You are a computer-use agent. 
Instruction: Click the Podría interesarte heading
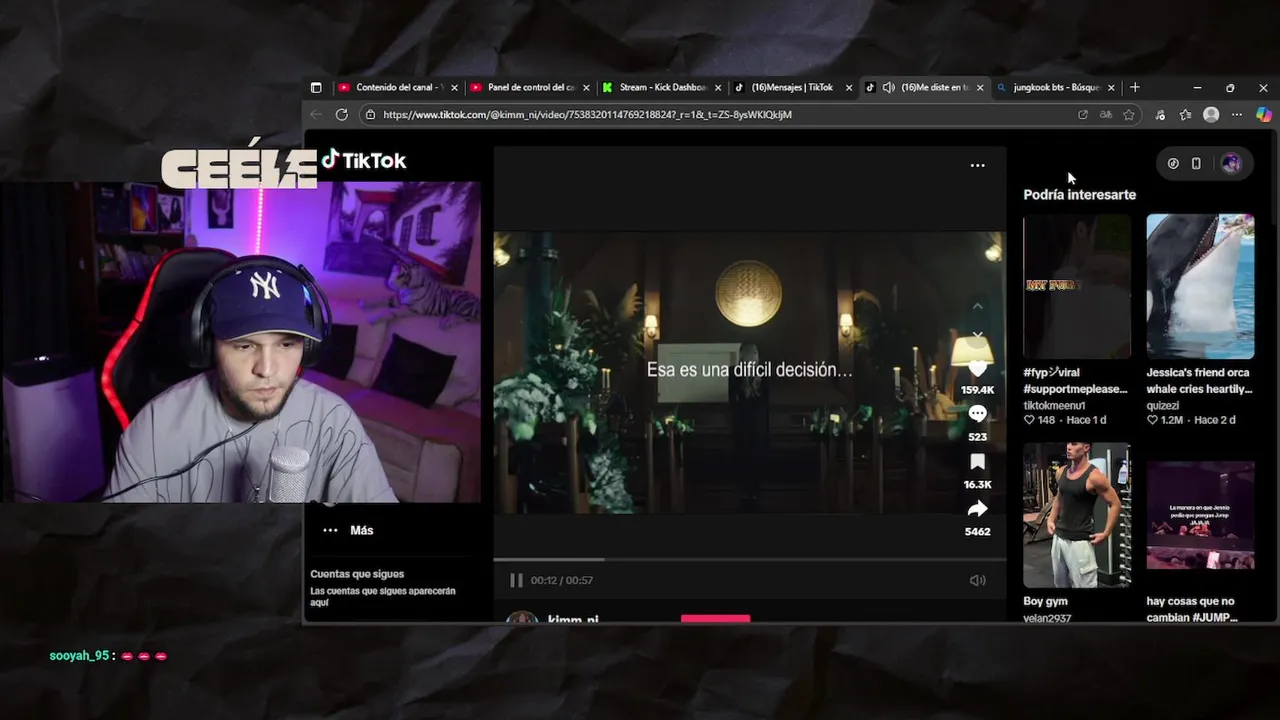pyautogui.click(x=1079, y=195)
